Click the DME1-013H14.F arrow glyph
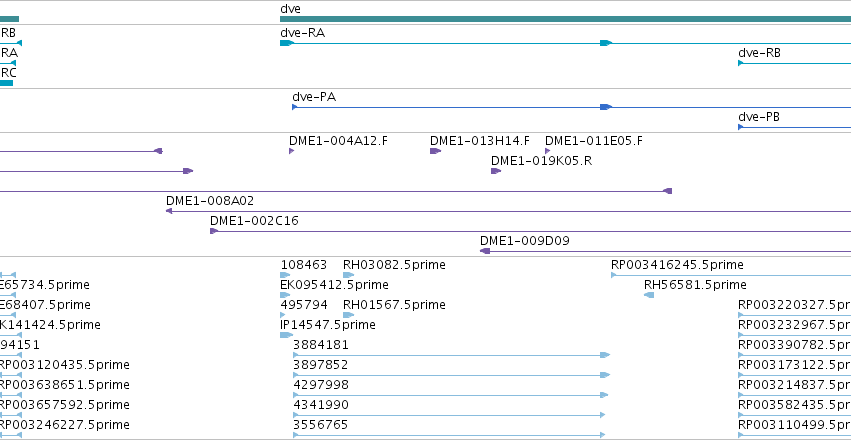The width and height of the screenshot is (851, 440). 435,151
